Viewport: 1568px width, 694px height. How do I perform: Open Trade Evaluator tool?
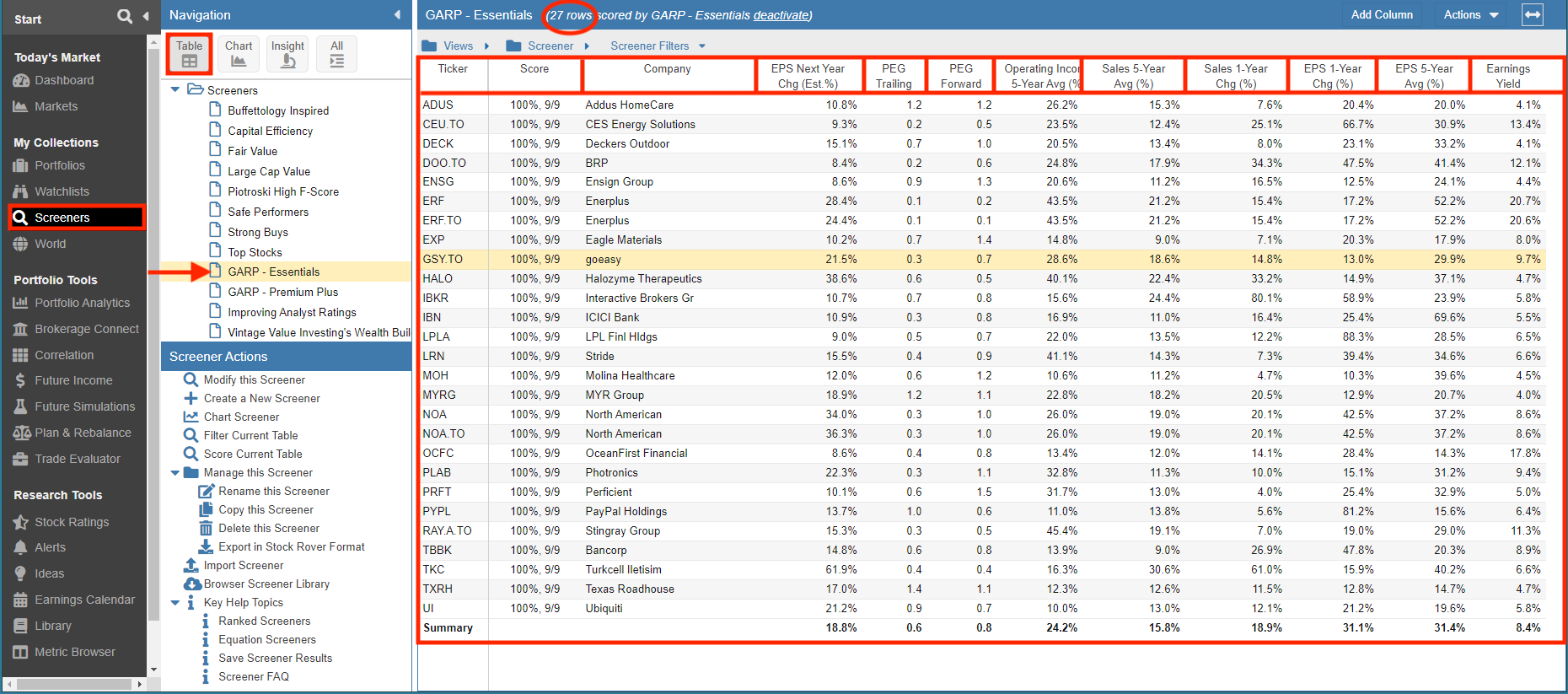tap(67, 459)
